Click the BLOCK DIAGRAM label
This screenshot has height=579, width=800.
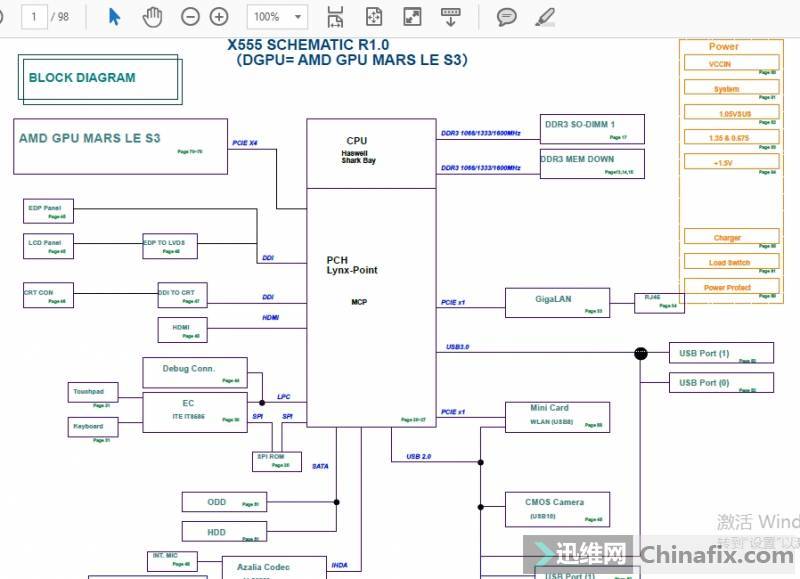[82, 78]
